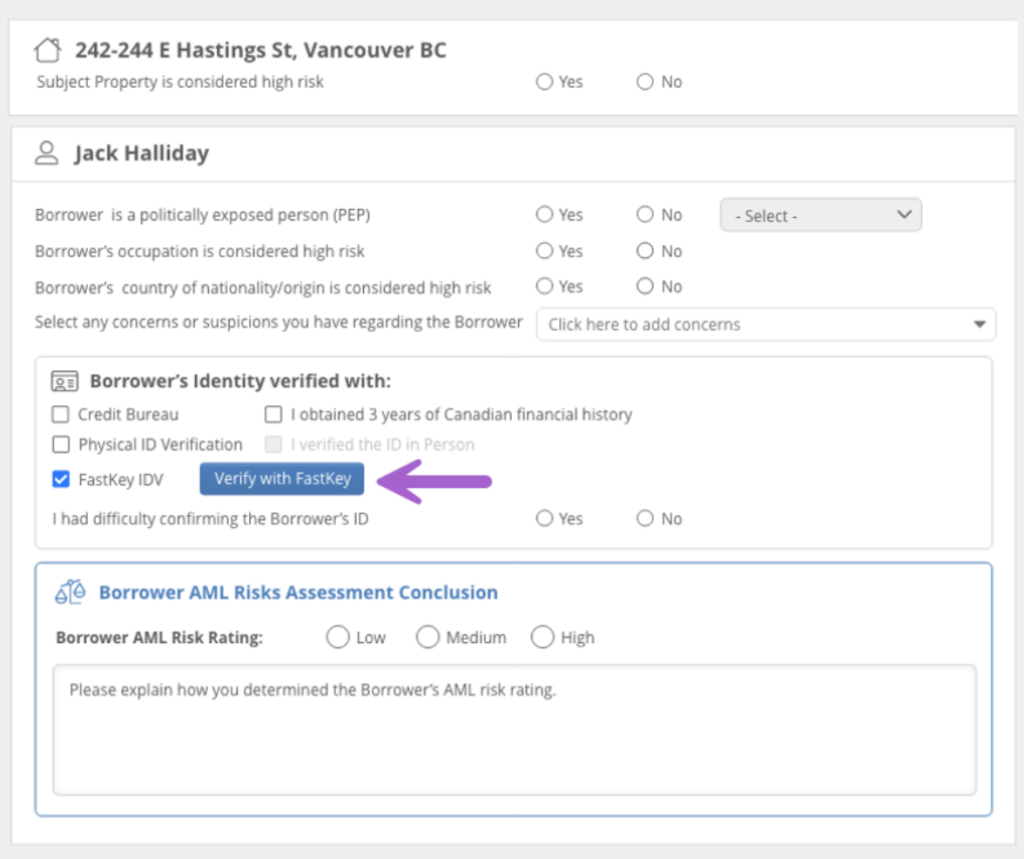Click the scales icon beside AML Risks Assessment
The width and height of the screenshot is (1024, 859).
pos(70,592)
